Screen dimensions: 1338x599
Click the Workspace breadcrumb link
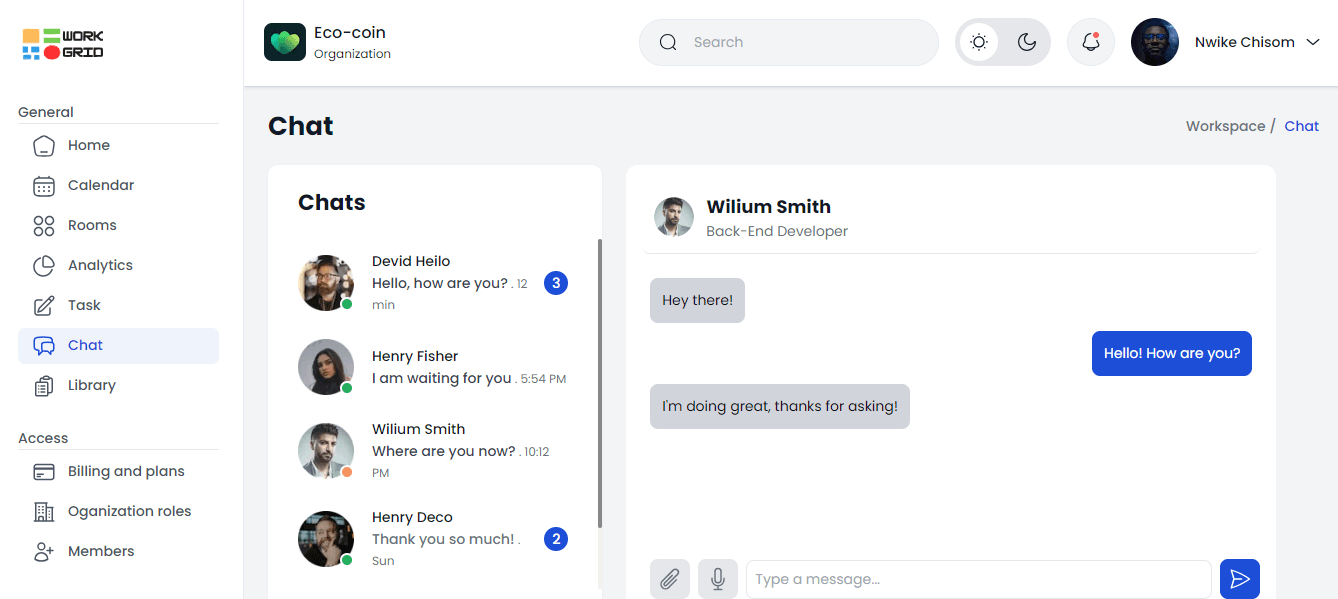coord(1225,126)
